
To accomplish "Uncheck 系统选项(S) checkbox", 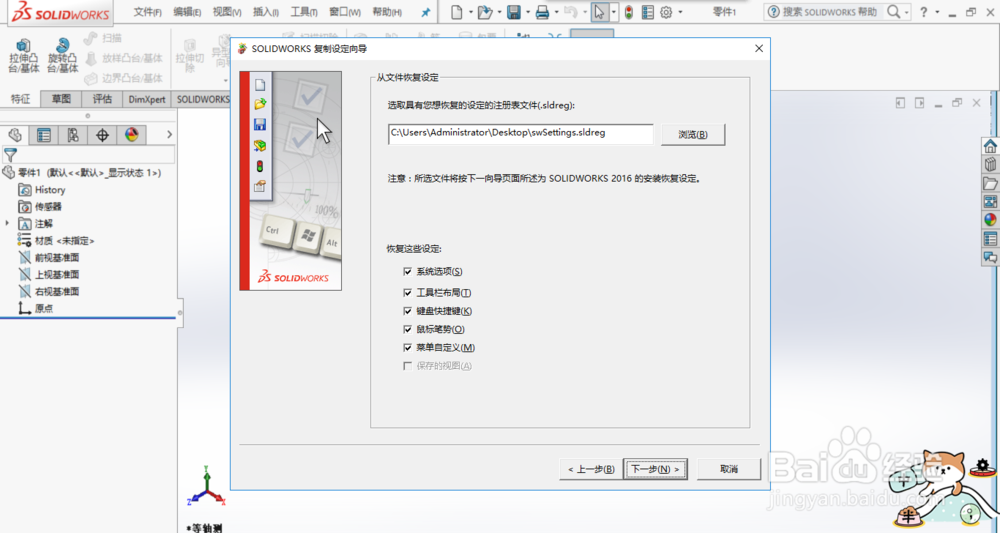I will [408, 272].
